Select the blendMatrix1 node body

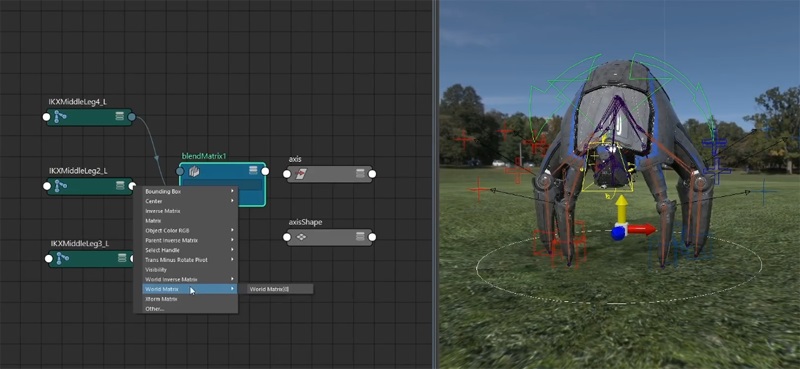(222, 185)
